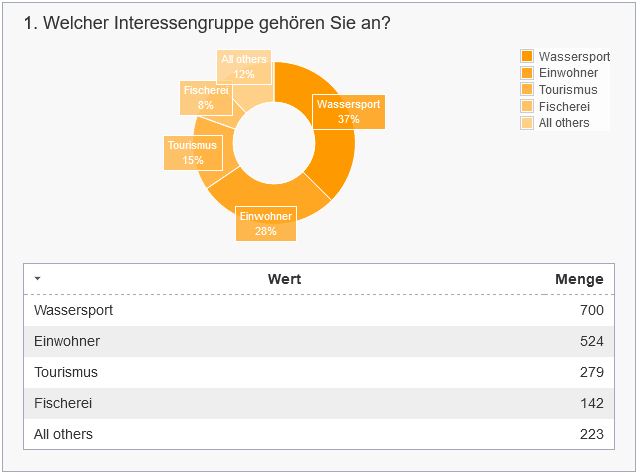Click the Fischerei legend color swatch
This screenshot has width=639, height=474.
point(527,106)
